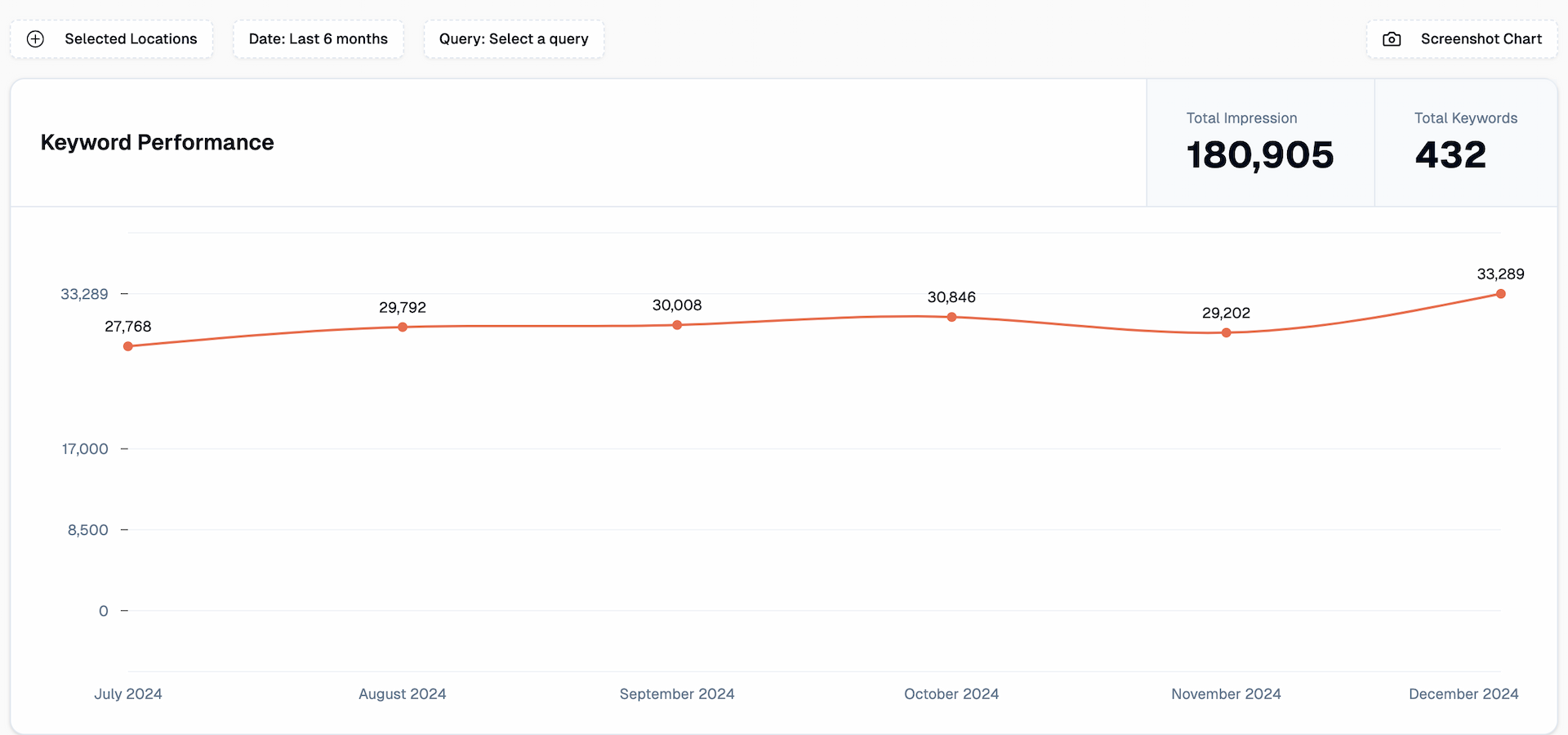Click the October 2024 axis label
This screenshot has width=1568, height=735.
[951, 694]
